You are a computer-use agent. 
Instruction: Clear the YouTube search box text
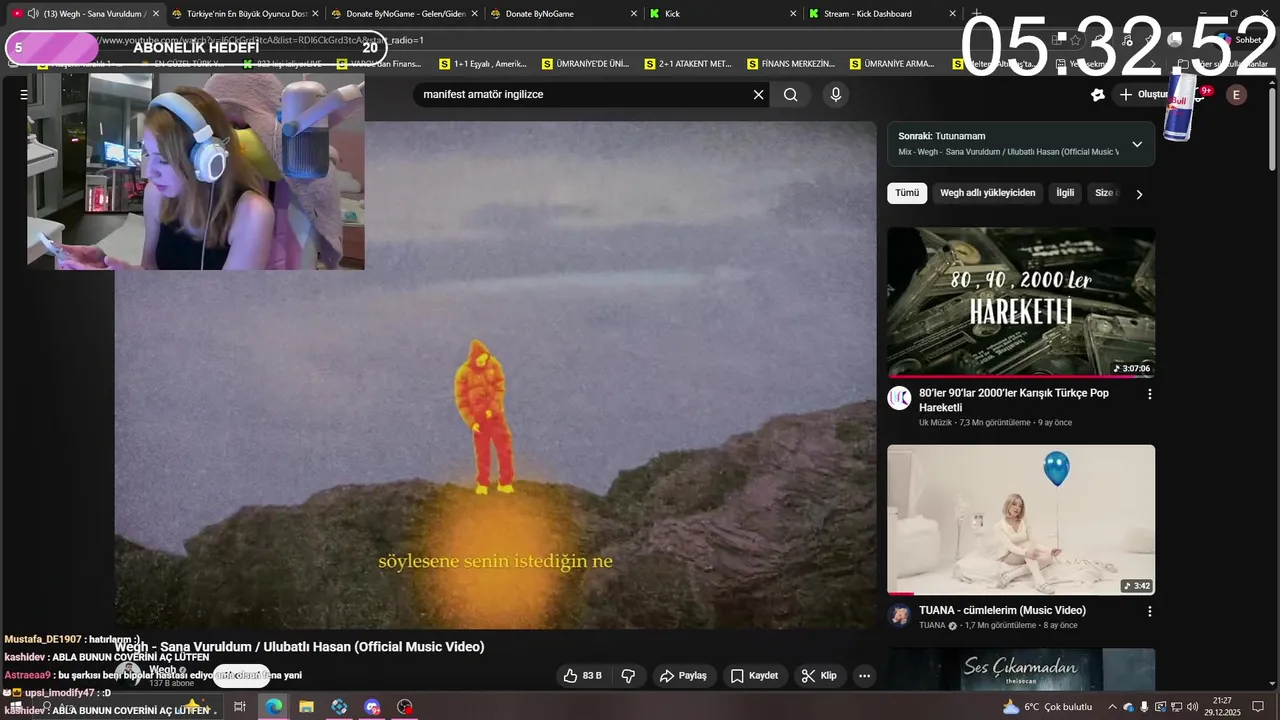tap(758, 95)
